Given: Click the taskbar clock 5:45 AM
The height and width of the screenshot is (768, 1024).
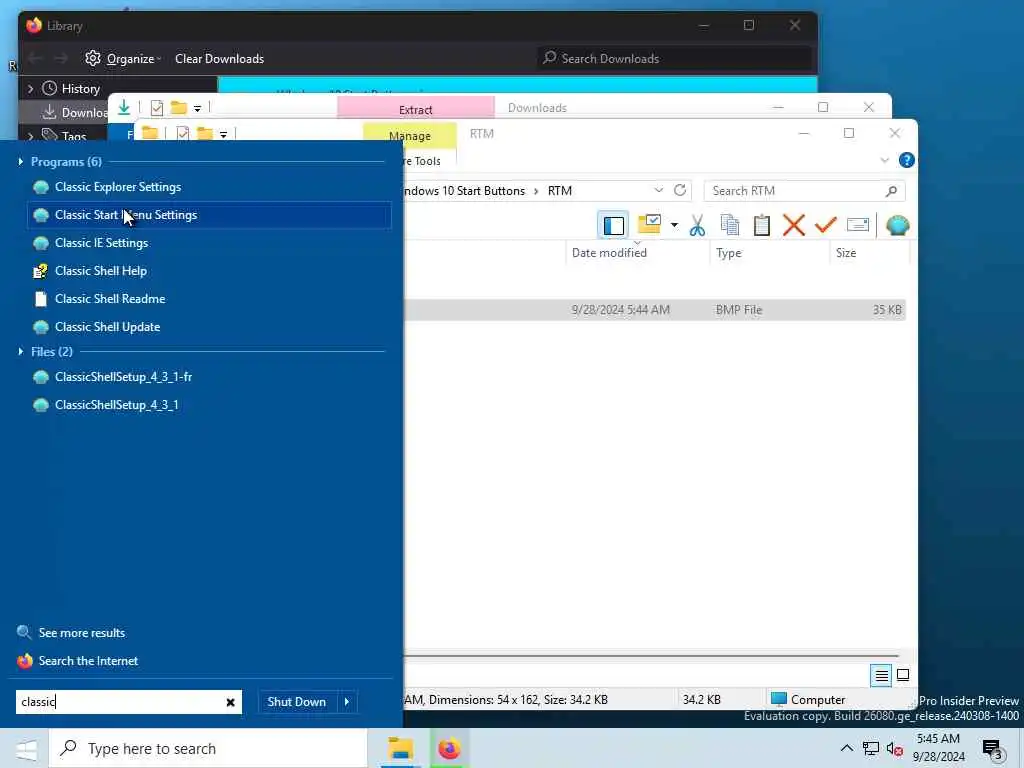Looking at the screenshot, I should 938,739.
